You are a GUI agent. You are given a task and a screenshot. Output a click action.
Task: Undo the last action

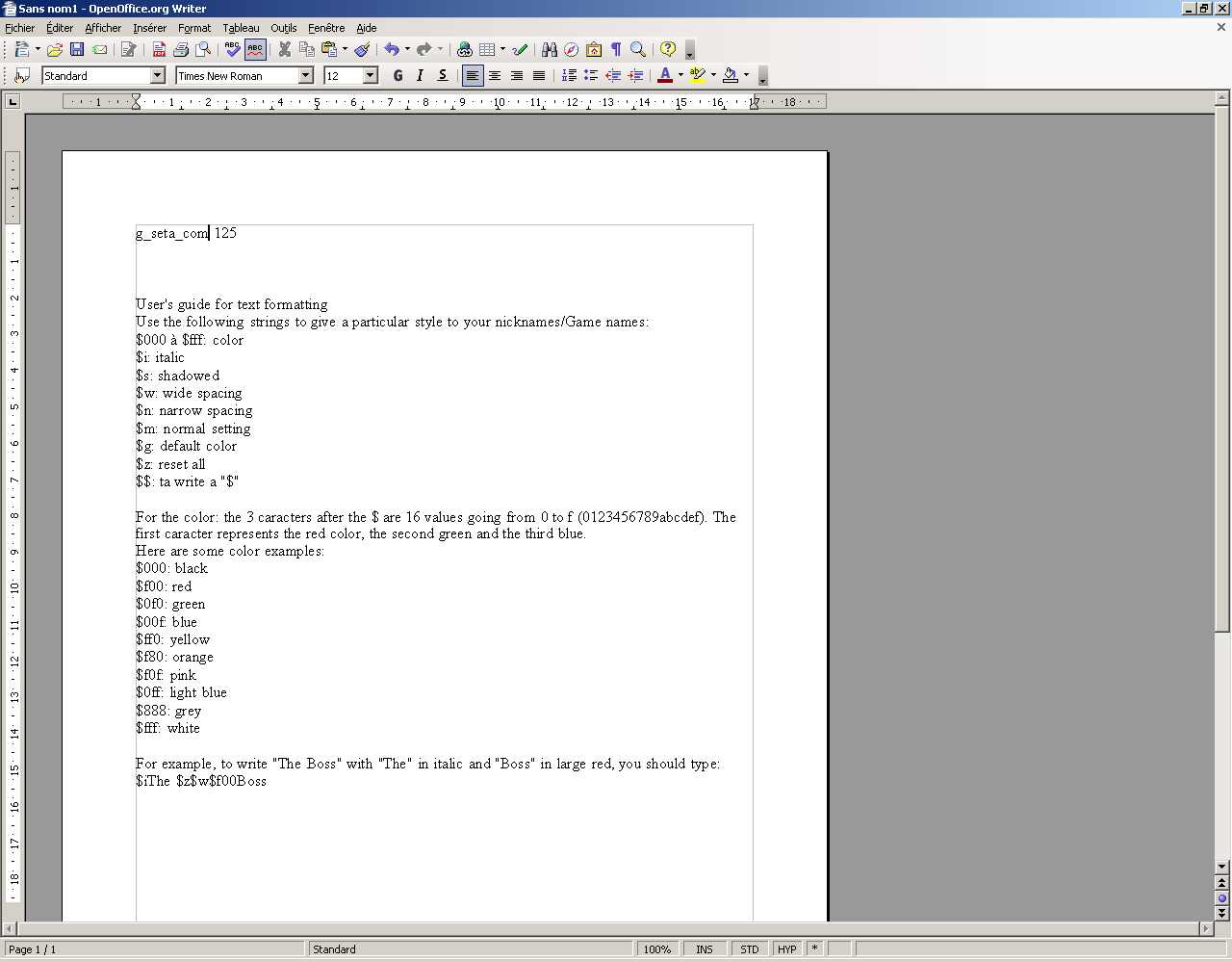coord(392,49)
